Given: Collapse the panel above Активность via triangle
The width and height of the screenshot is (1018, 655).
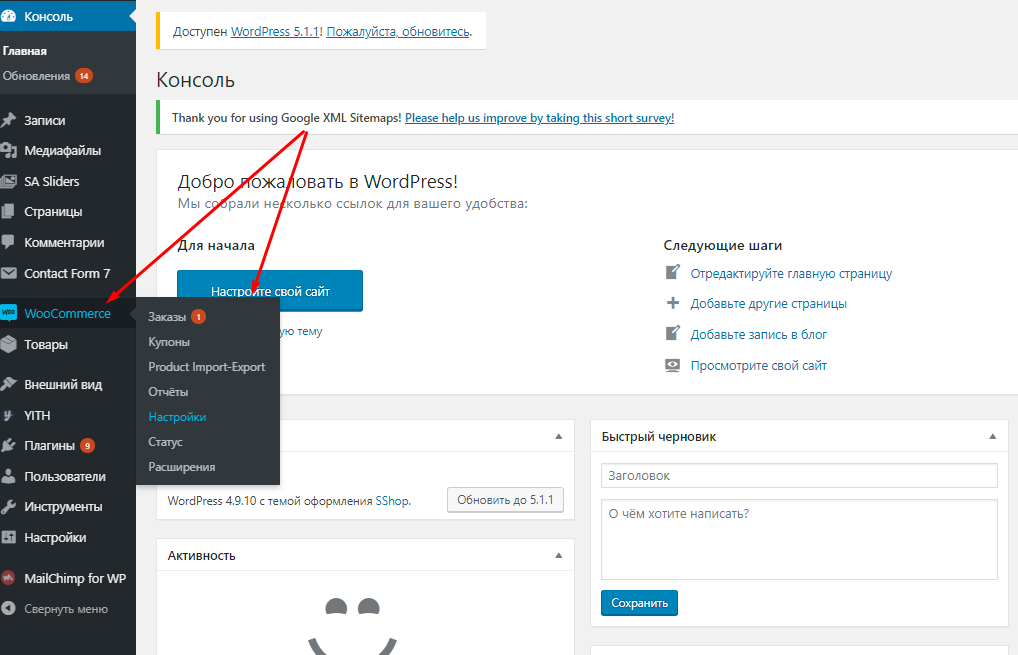Looking at the screenshot, I should [x=558, y=436].
